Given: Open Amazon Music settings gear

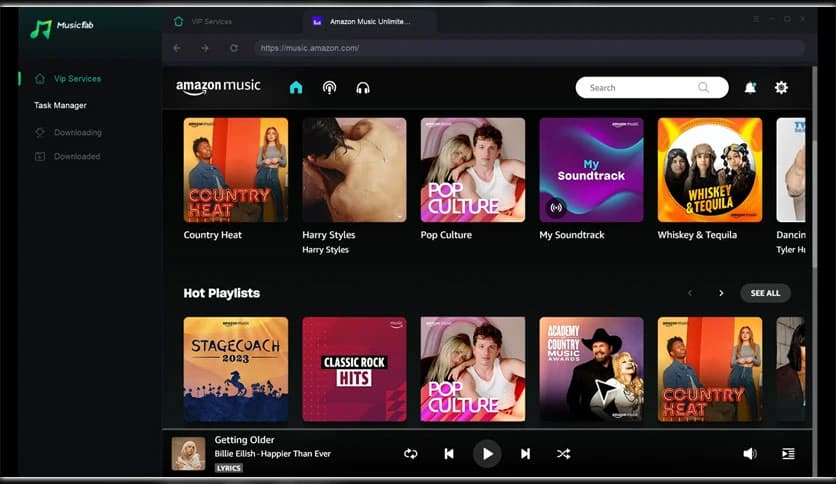Looking at the screenshot, I should (781, 87).
